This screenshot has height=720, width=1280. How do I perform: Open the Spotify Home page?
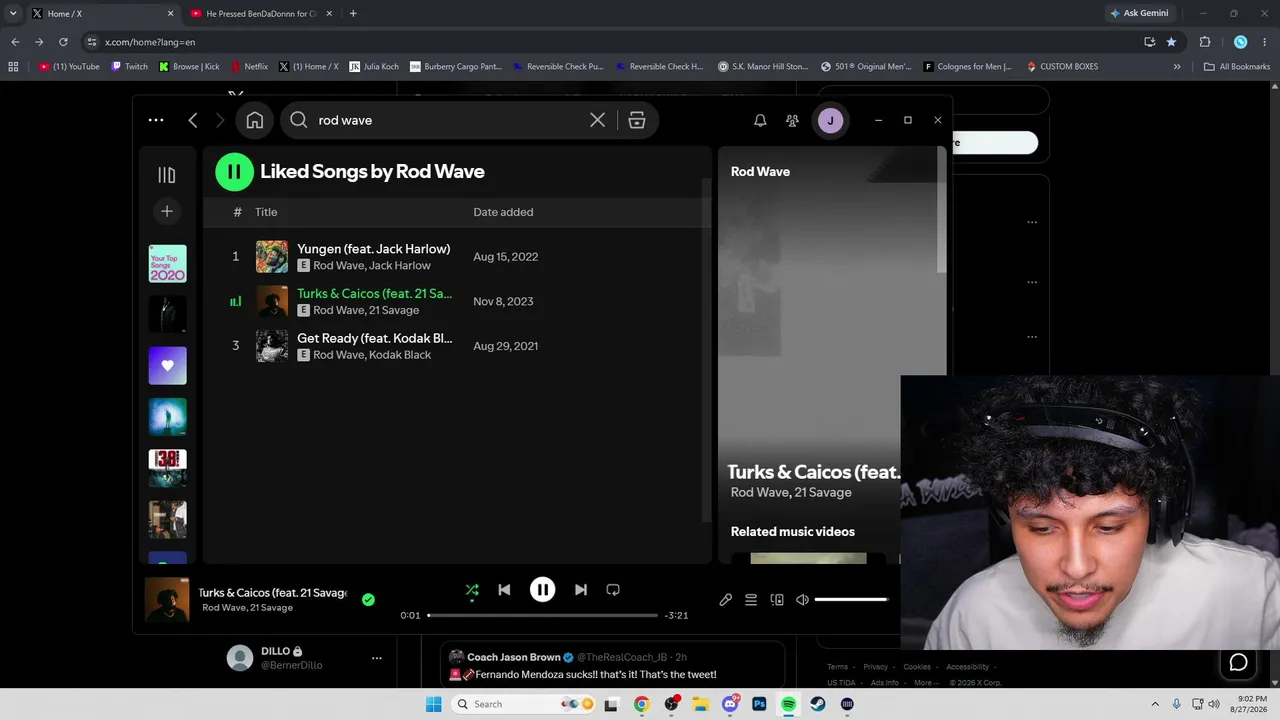click(255, 120)
